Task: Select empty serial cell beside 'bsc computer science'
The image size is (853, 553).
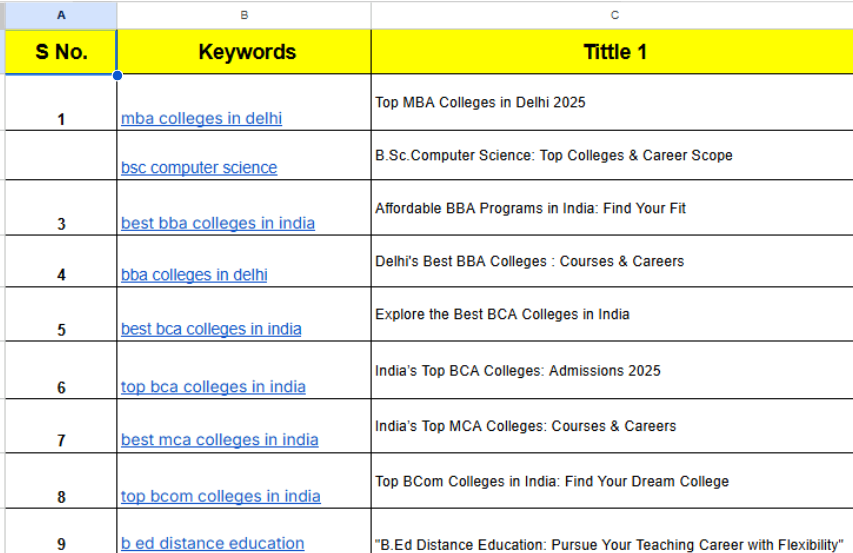Action: click(61, 155)
